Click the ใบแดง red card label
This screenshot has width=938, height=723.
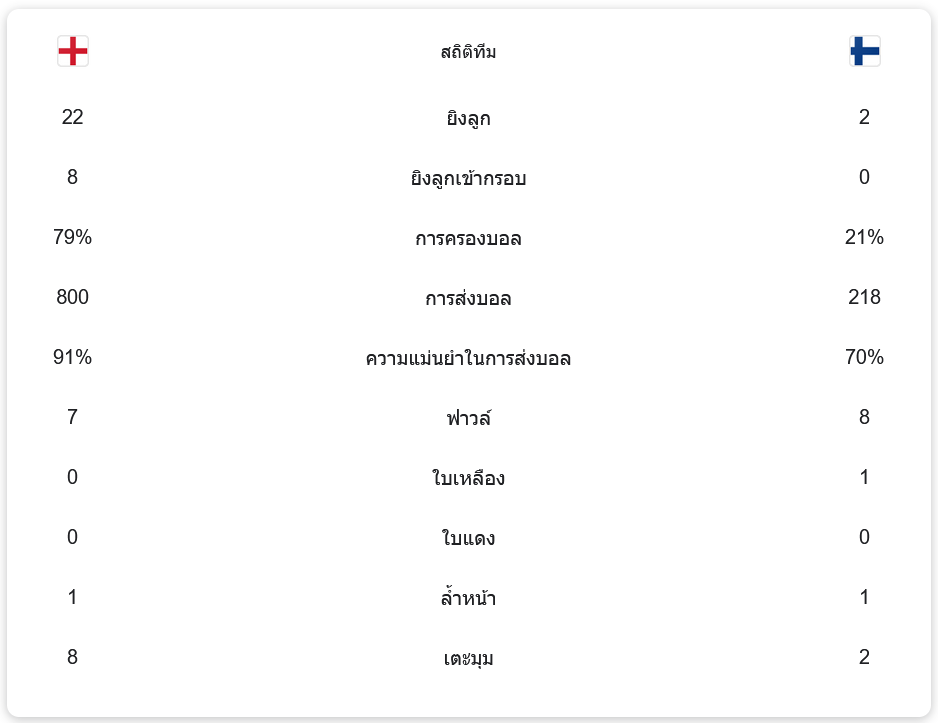click(x=468, y=537)
